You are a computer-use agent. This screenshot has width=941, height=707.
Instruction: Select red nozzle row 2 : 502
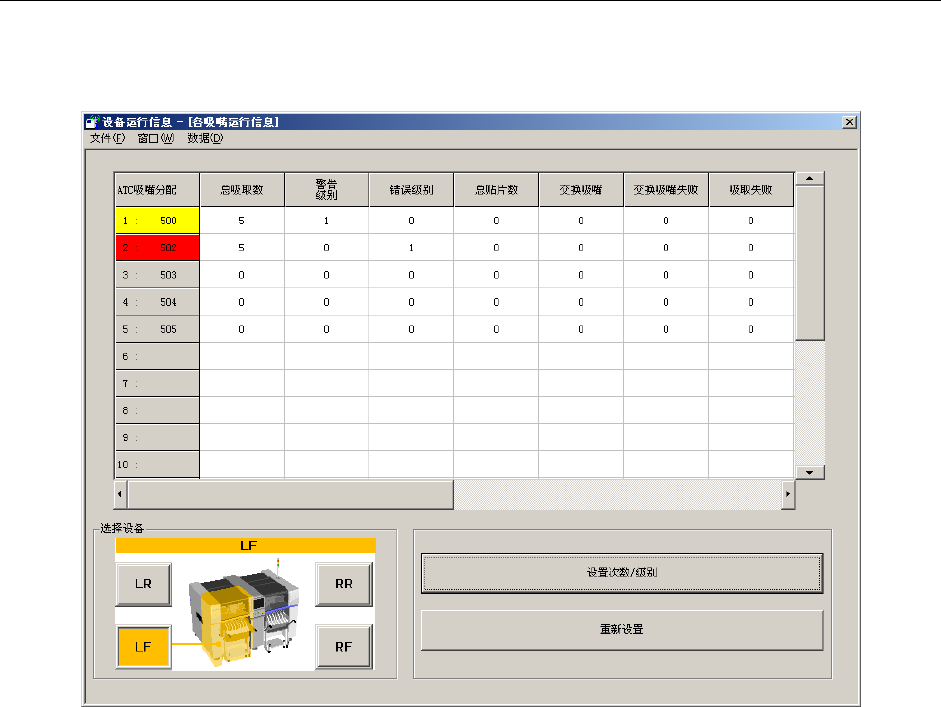click(x=157, y=248)
